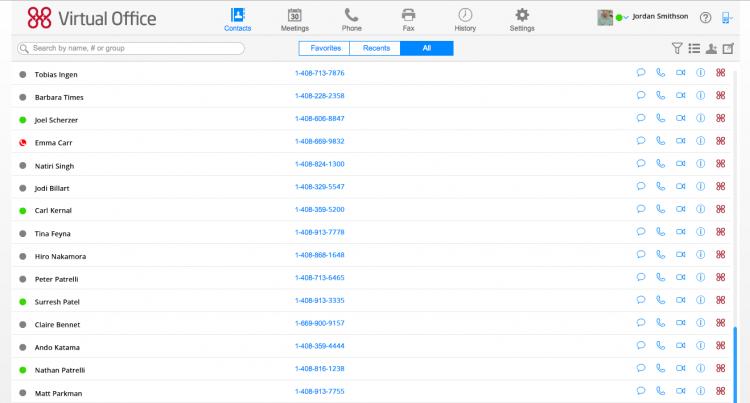
Task: Call Barbara Times using phone icon
Action: (x=660, y=96)
